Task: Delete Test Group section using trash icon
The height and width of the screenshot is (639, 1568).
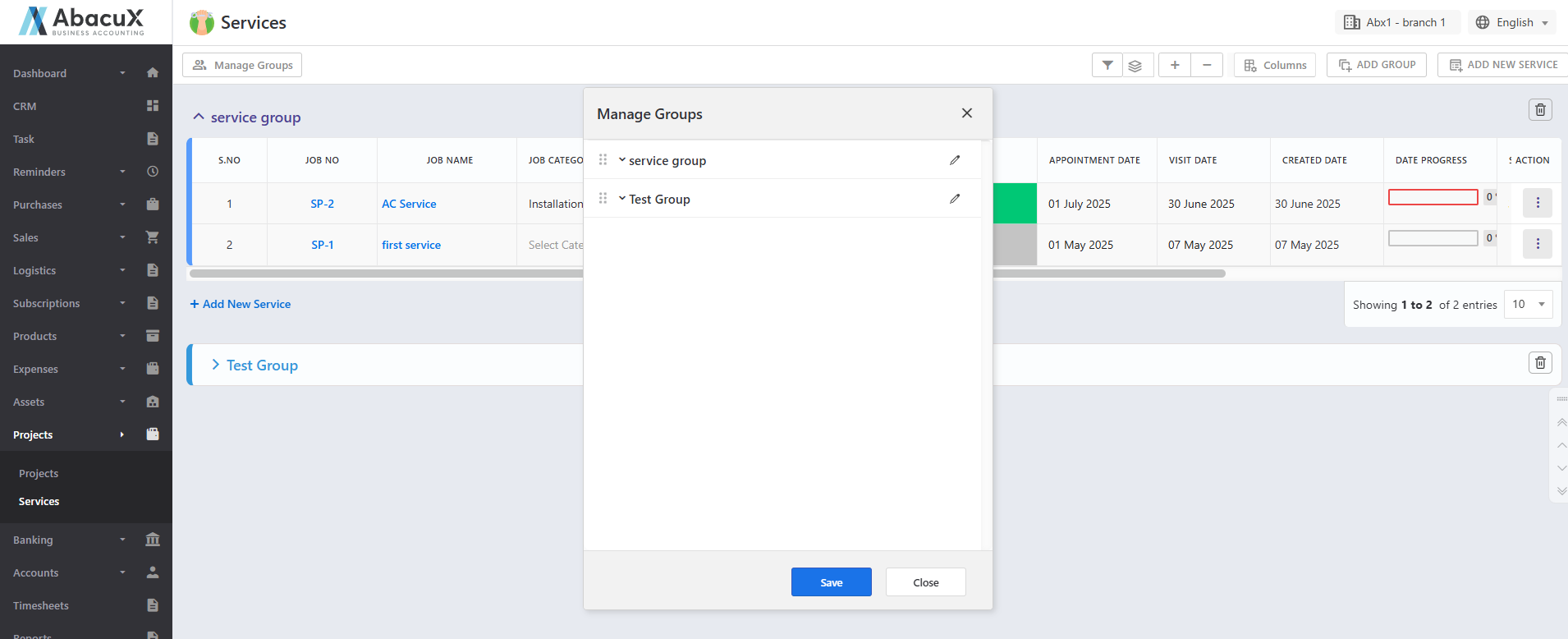Action: coord(1540,362)
